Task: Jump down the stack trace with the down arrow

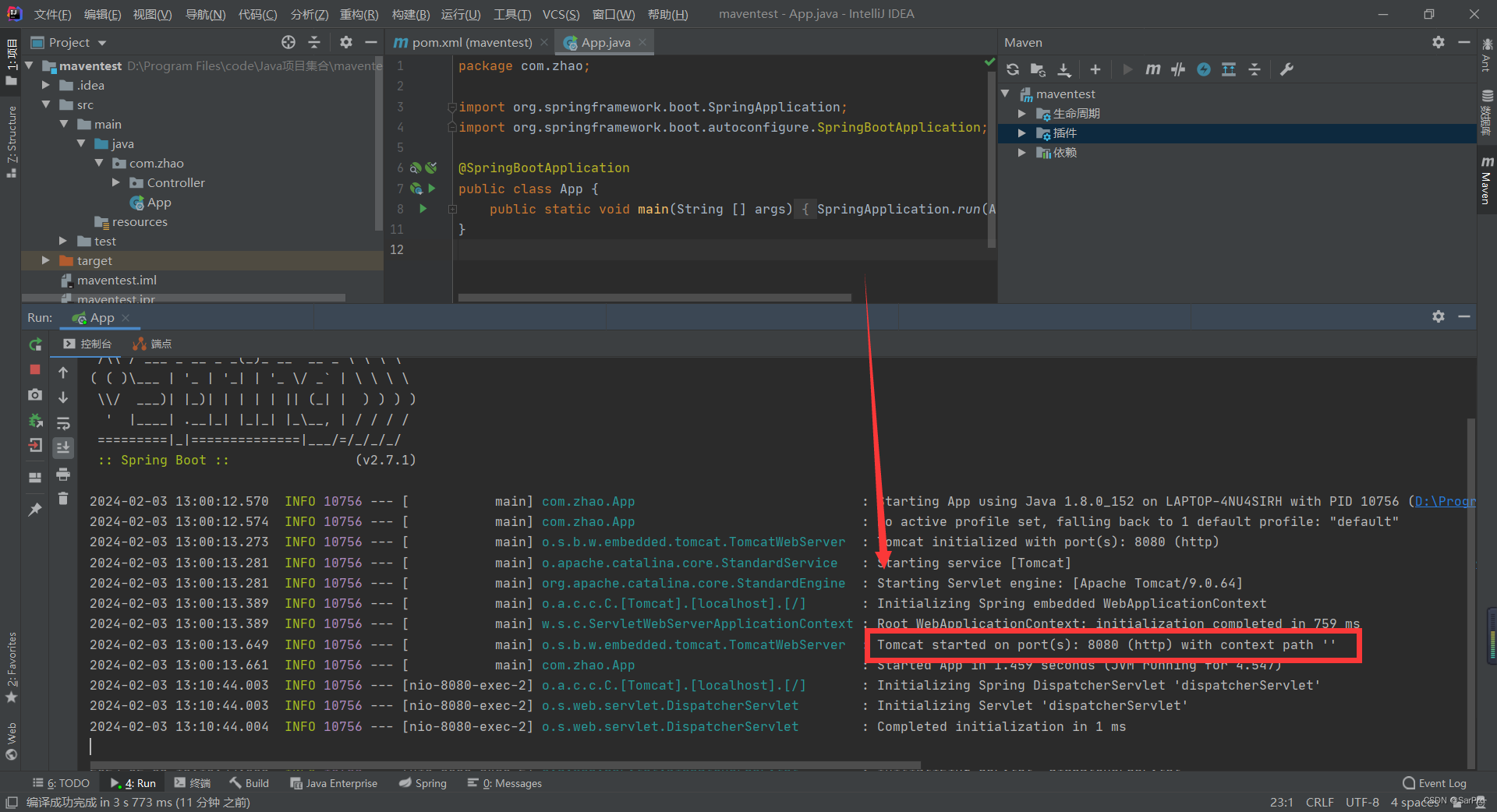Action: pos(63,397)
